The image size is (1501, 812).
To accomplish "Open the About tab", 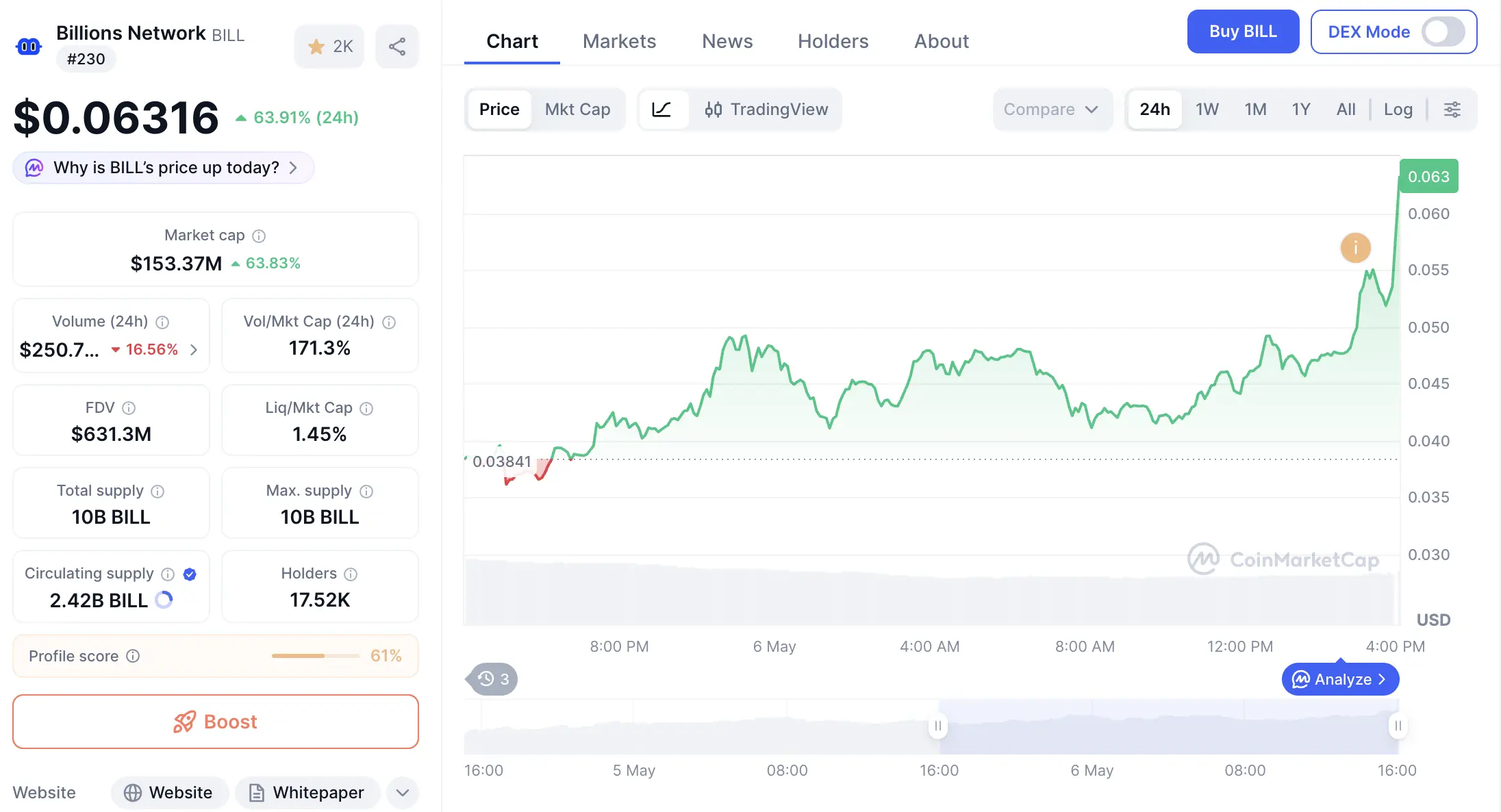I will (942, 41).
